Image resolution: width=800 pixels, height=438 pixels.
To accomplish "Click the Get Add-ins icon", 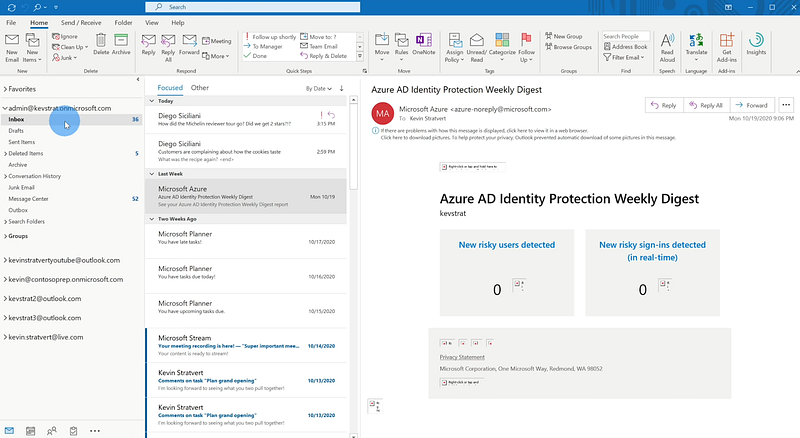I will pyautogui.click(x=727, y=44).
